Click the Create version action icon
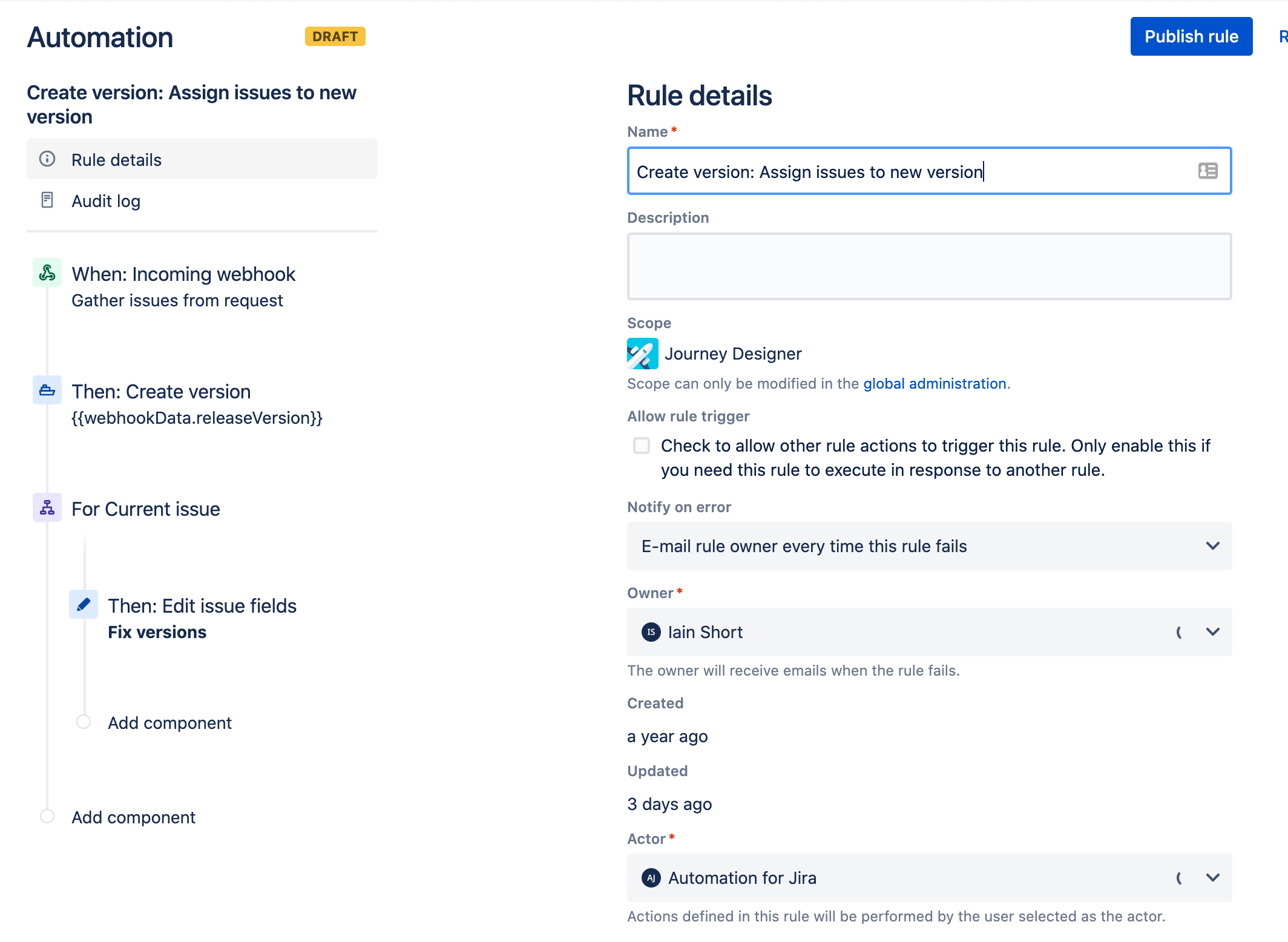1288x942 pixels. point(47,390)
